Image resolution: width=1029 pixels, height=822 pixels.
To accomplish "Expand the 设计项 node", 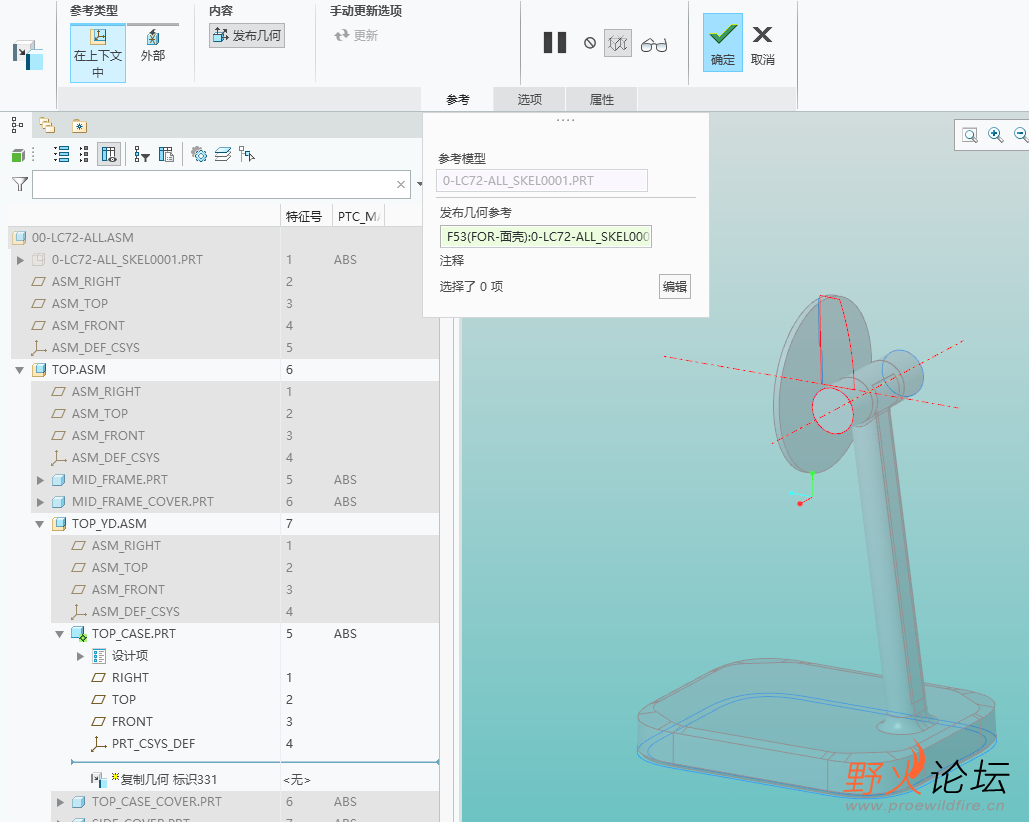I will click(81, 656).
